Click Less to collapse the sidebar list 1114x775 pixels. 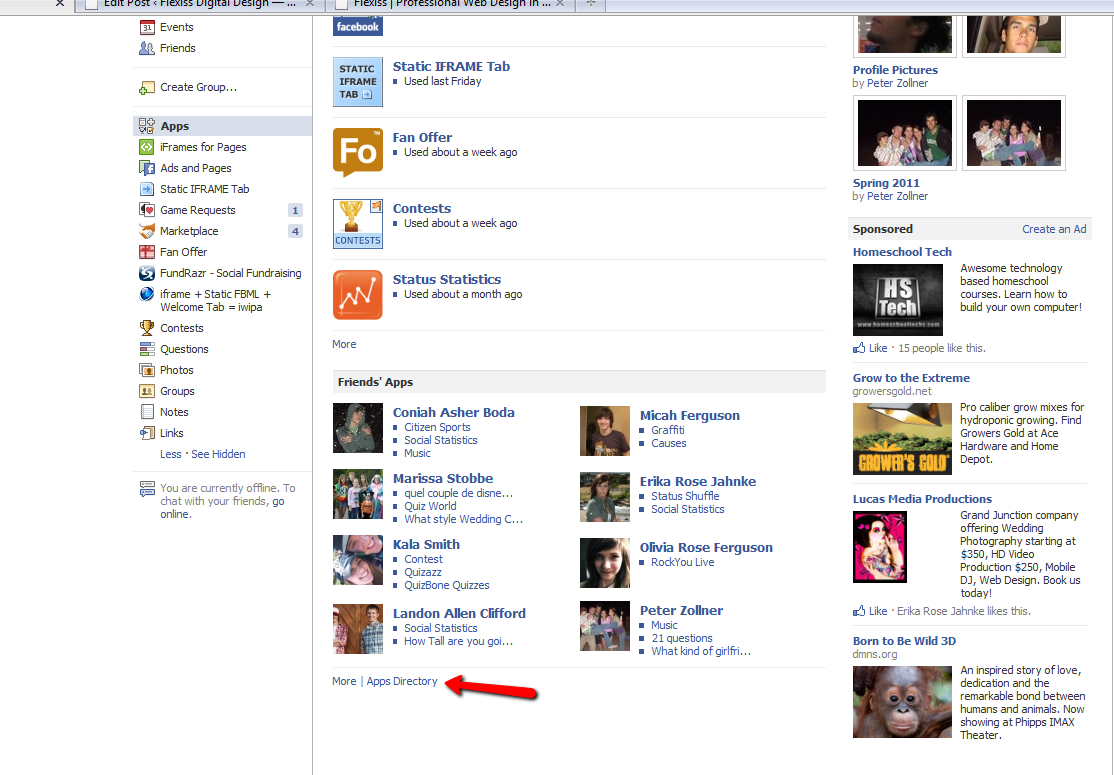click(171, 455)
